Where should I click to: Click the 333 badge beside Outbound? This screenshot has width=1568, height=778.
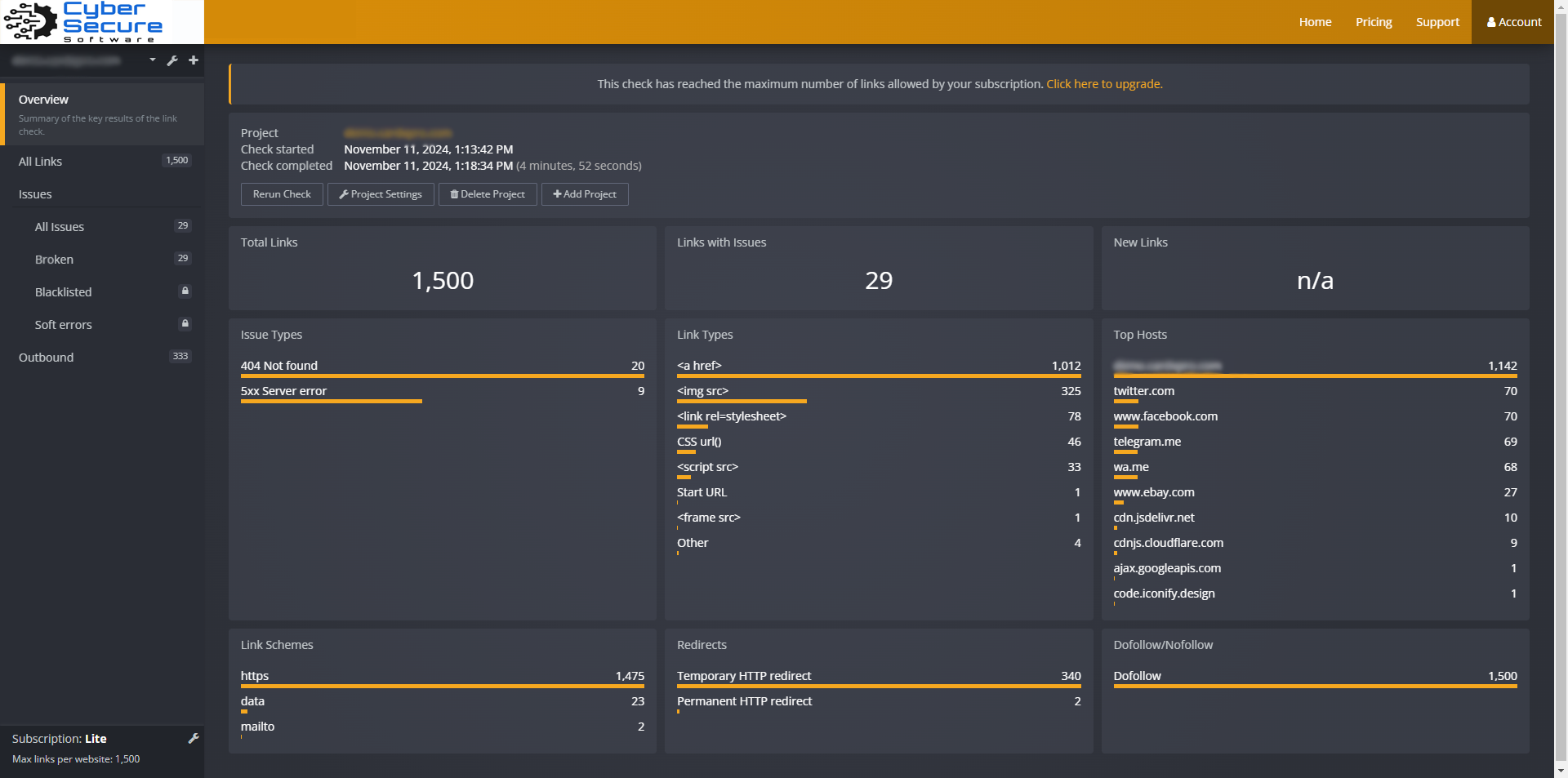[180, 357]
